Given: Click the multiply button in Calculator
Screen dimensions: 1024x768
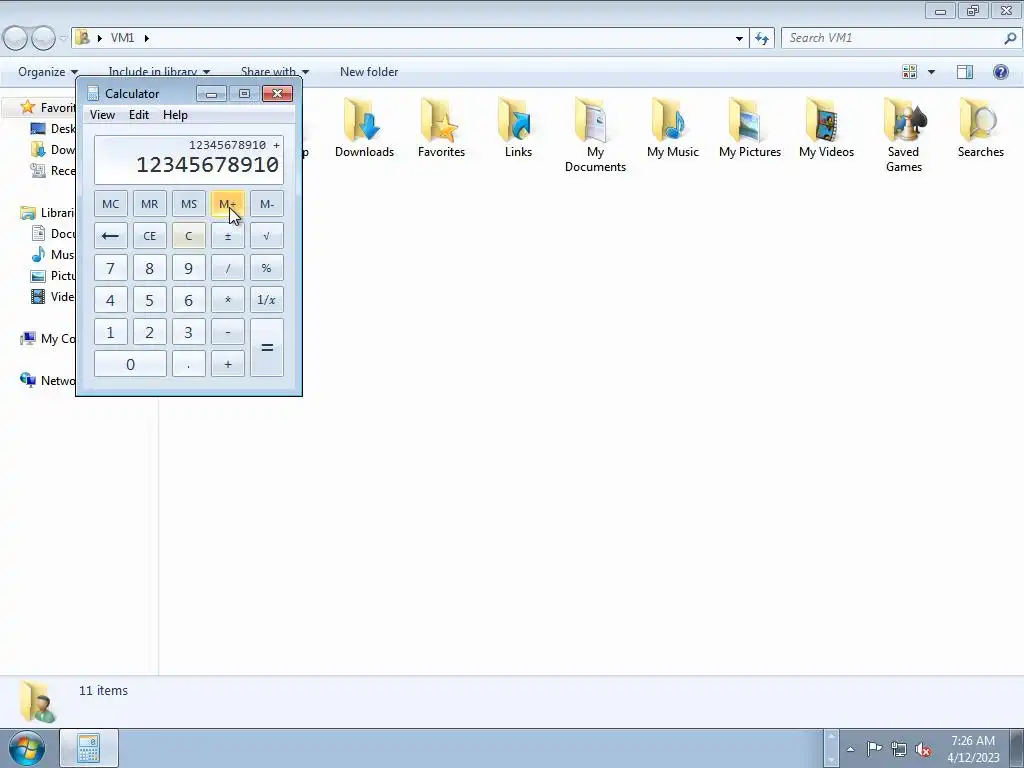Looking at the screenshot, I should 228,300.
